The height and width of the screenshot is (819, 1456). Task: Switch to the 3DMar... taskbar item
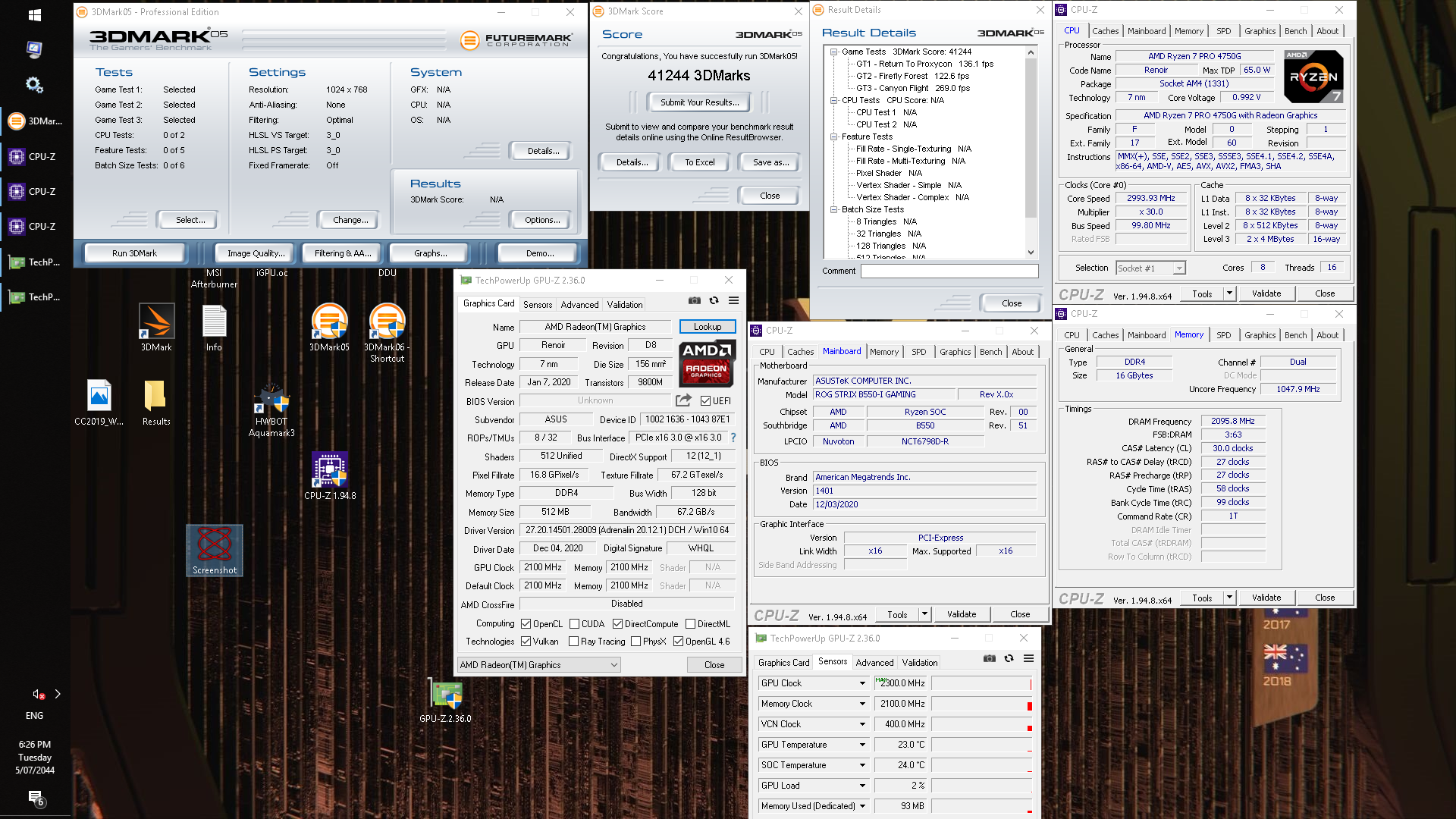coord(36,121)
